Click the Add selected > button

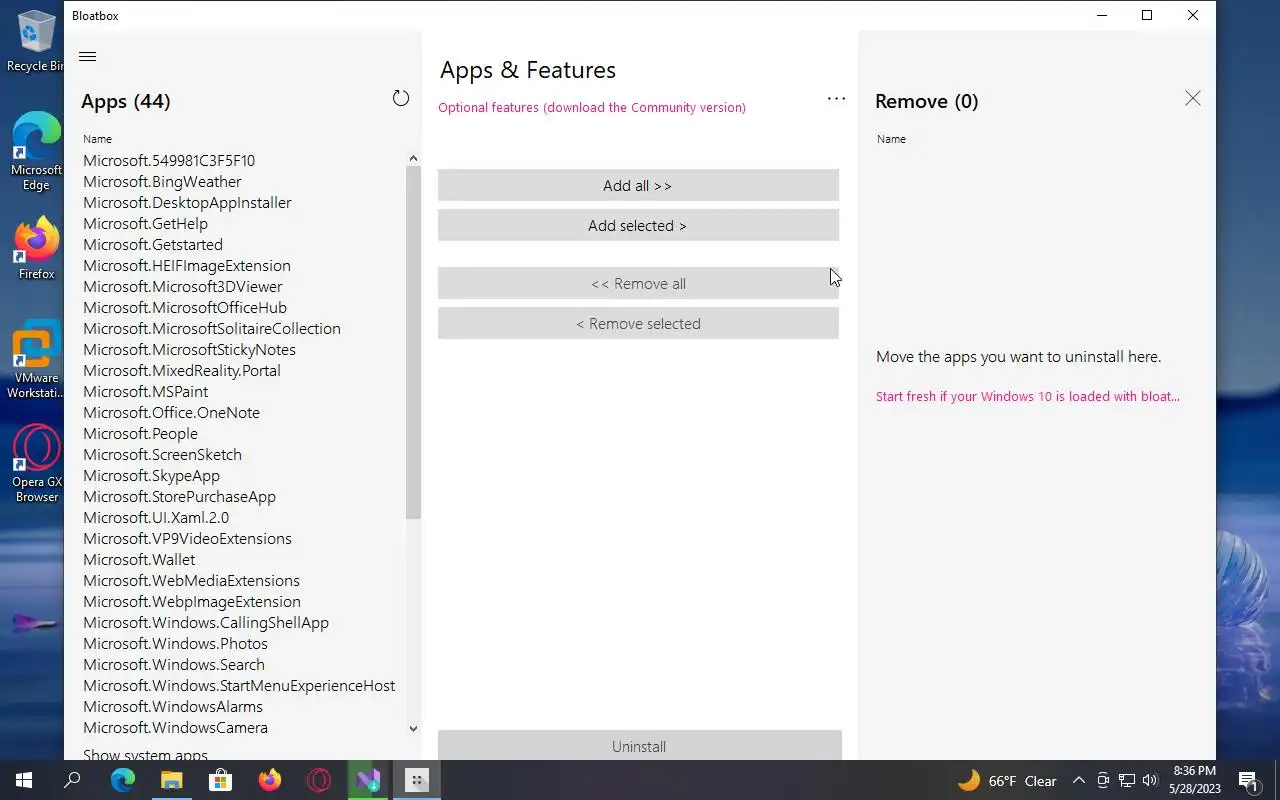638,225
